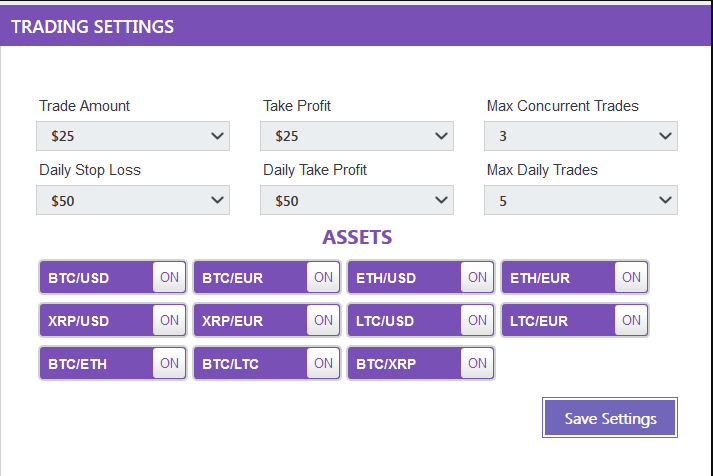The height and width of the screenshot is (476, 713).
Task: Expand the Daily Take Profit dropdown
Action: (x=357, y=200)
